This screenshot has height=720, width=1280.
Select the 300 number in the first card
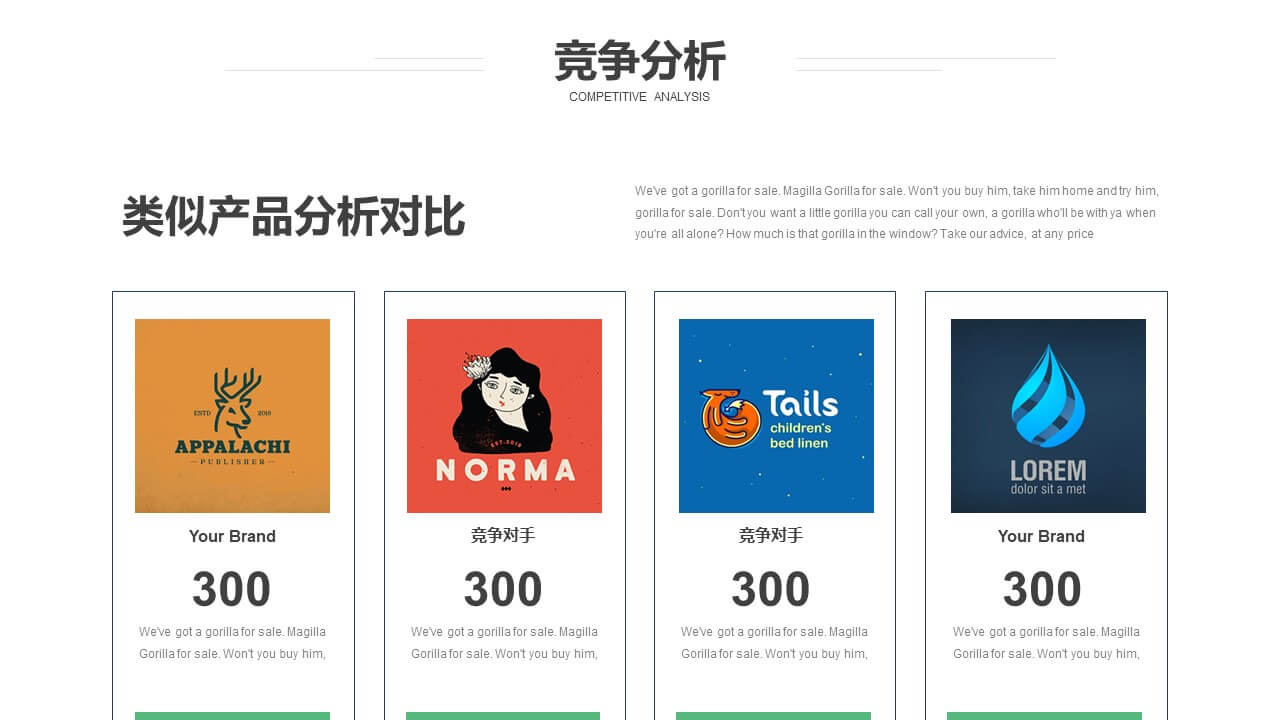231,590
